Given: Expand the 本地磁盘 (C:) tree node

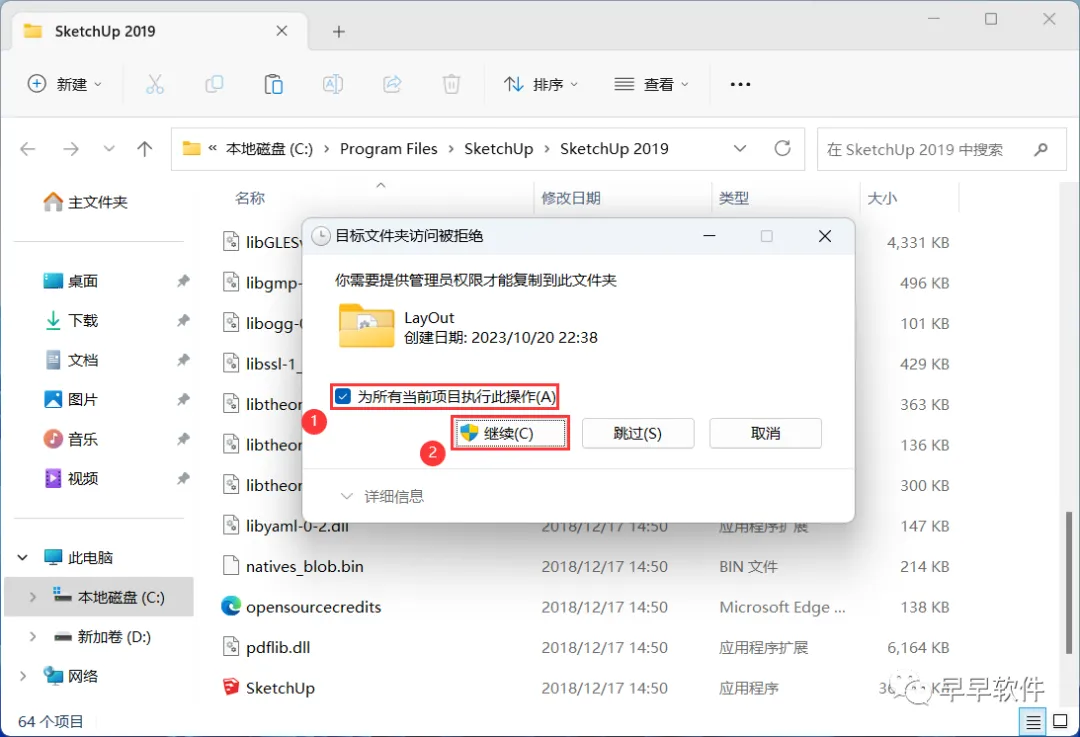Looking at the screenshot, I should pyautogui.click(x=32, y=597).
